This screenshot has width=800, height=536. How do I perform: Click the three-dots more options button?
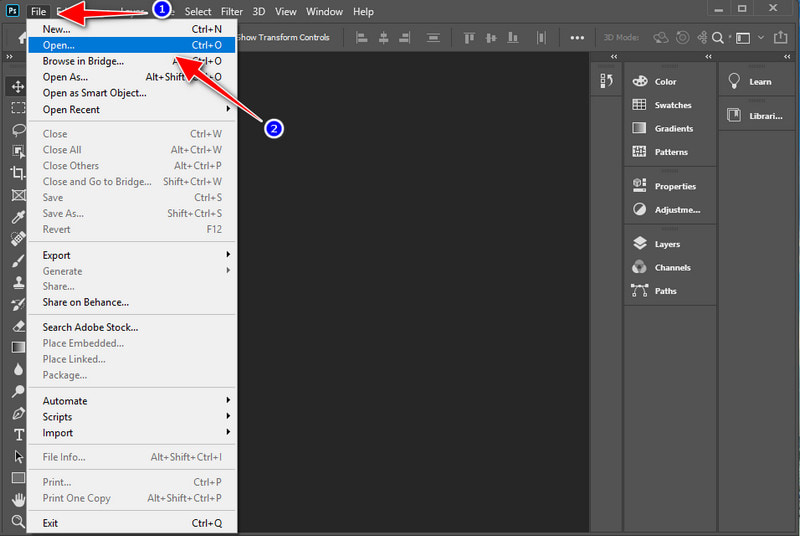tap(577, 38)
